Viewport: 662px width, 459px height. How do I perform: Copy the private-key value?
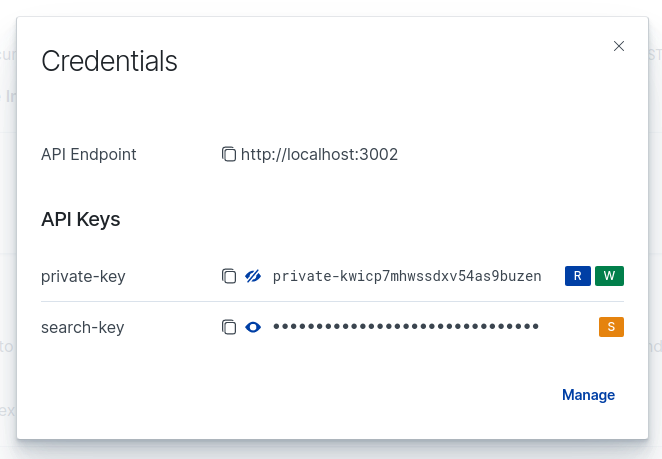[x=228, y=276]
